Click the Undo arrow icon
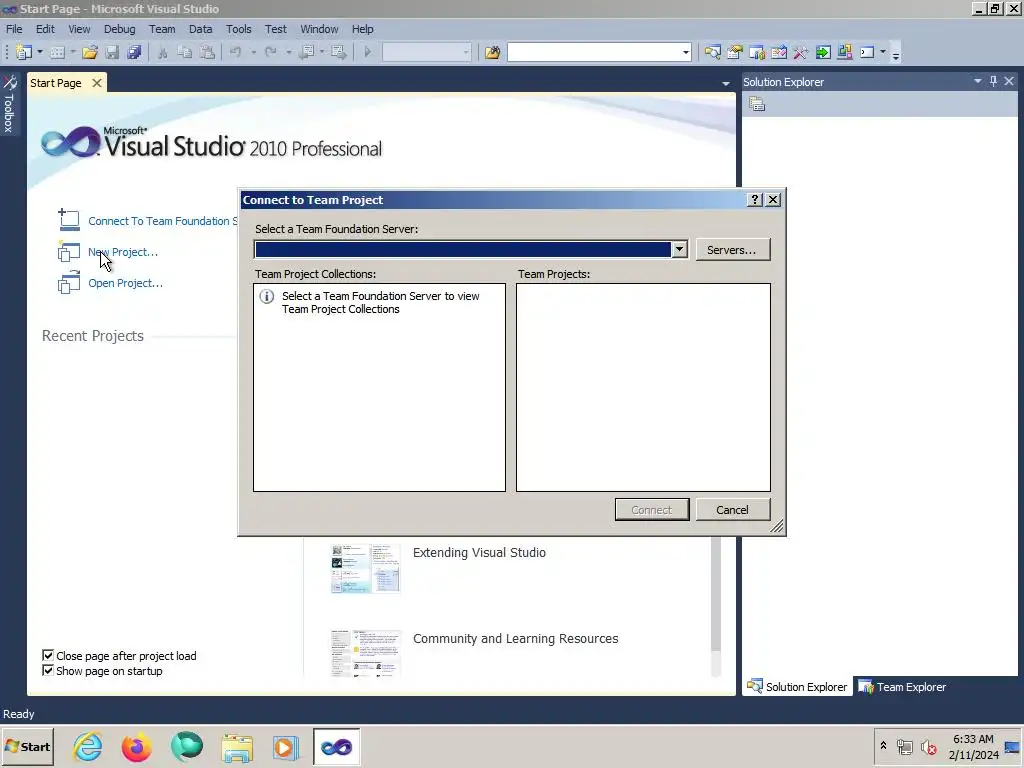The height and width of the screenshot is (768, 1024). click(236, 52)
